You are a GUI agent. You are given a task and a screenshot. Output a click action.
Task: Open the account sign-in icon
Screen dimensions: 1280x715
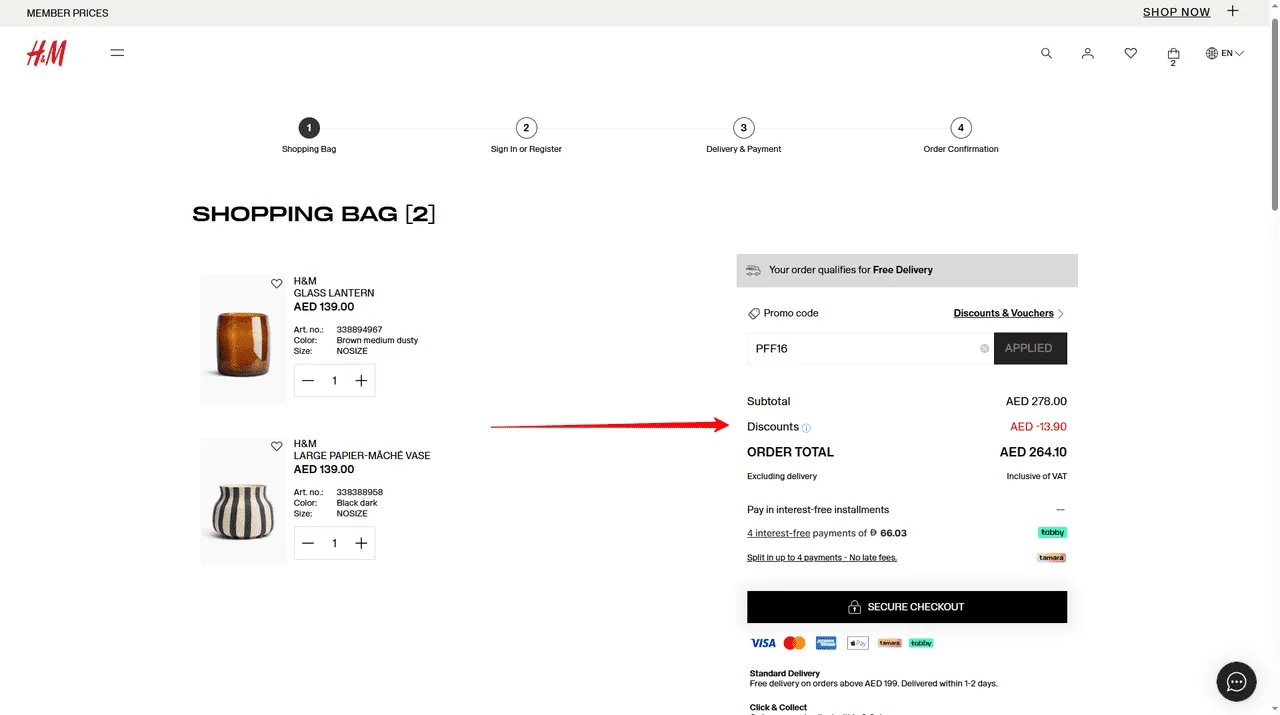(1088, 53)
